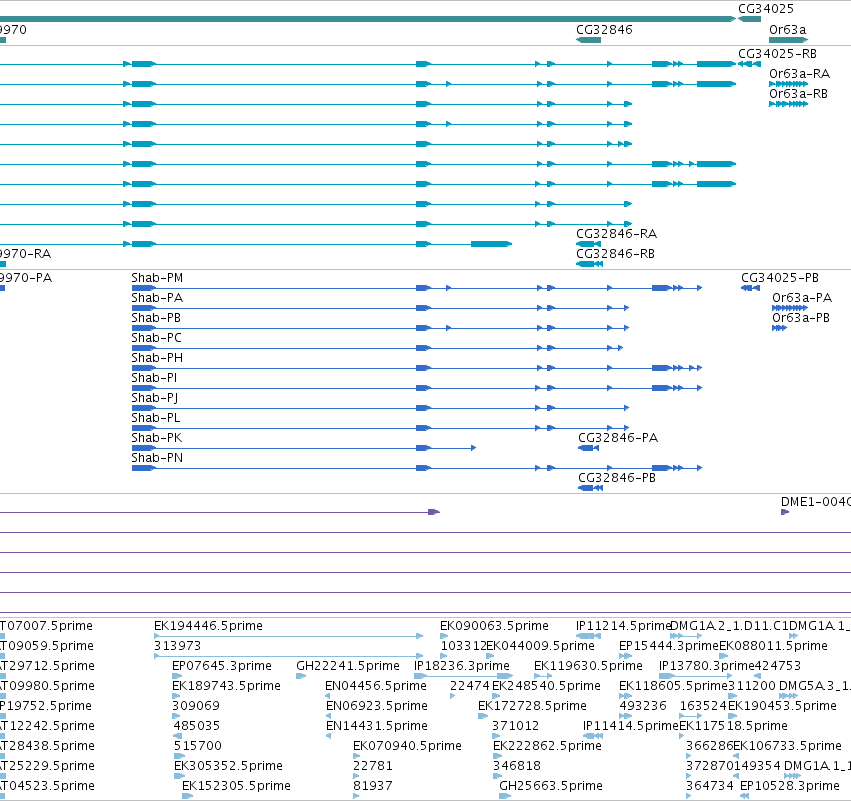Click the EN04456.5prime EST label

(376, 686)
